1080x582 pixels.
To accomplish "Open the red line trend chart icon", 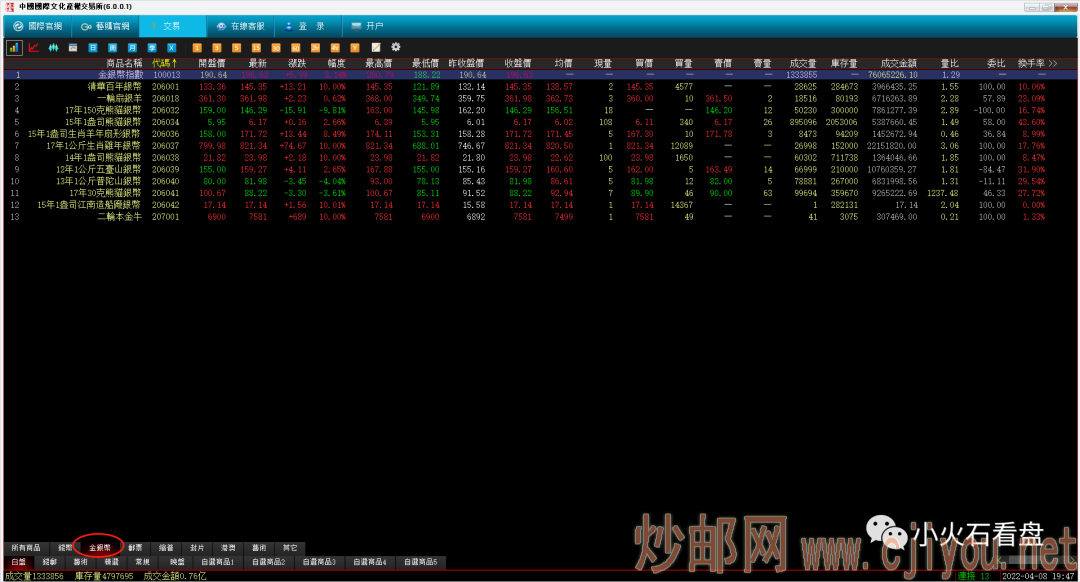I will pyautogui.click(x=34, y=47).
